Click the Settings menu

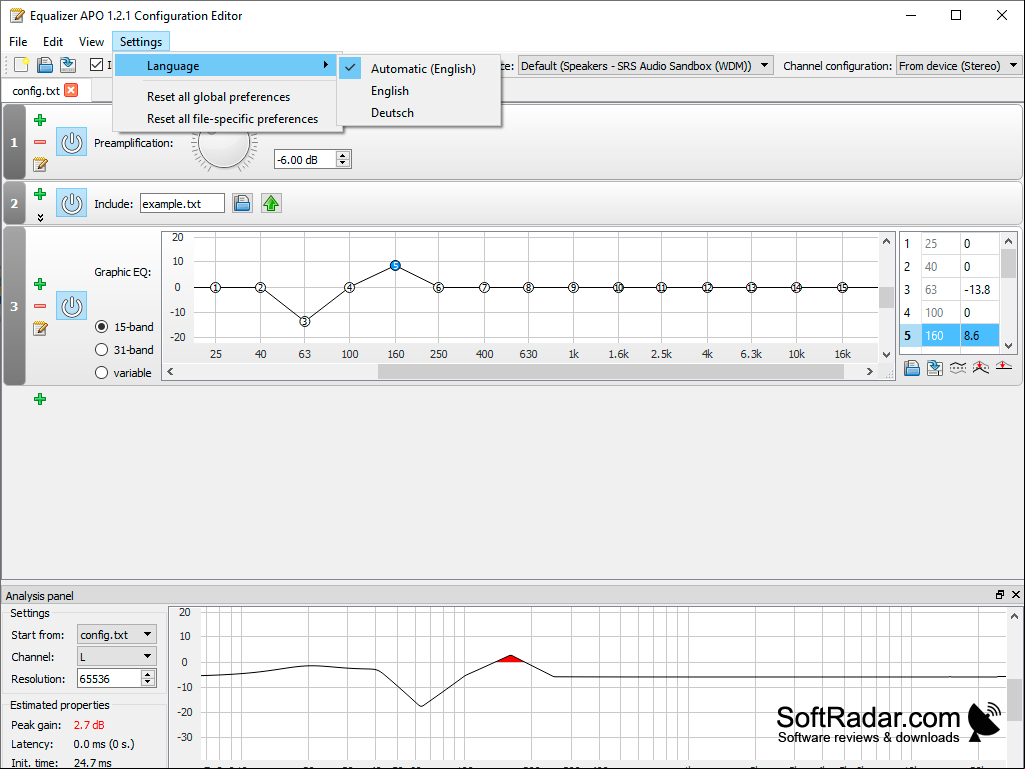(x=141, y=41)
